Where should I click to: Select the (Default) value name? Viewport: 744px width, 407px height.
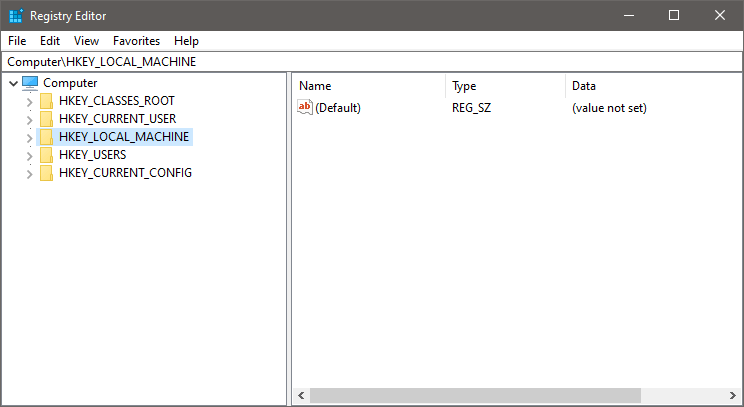click(x=338, y=108)
